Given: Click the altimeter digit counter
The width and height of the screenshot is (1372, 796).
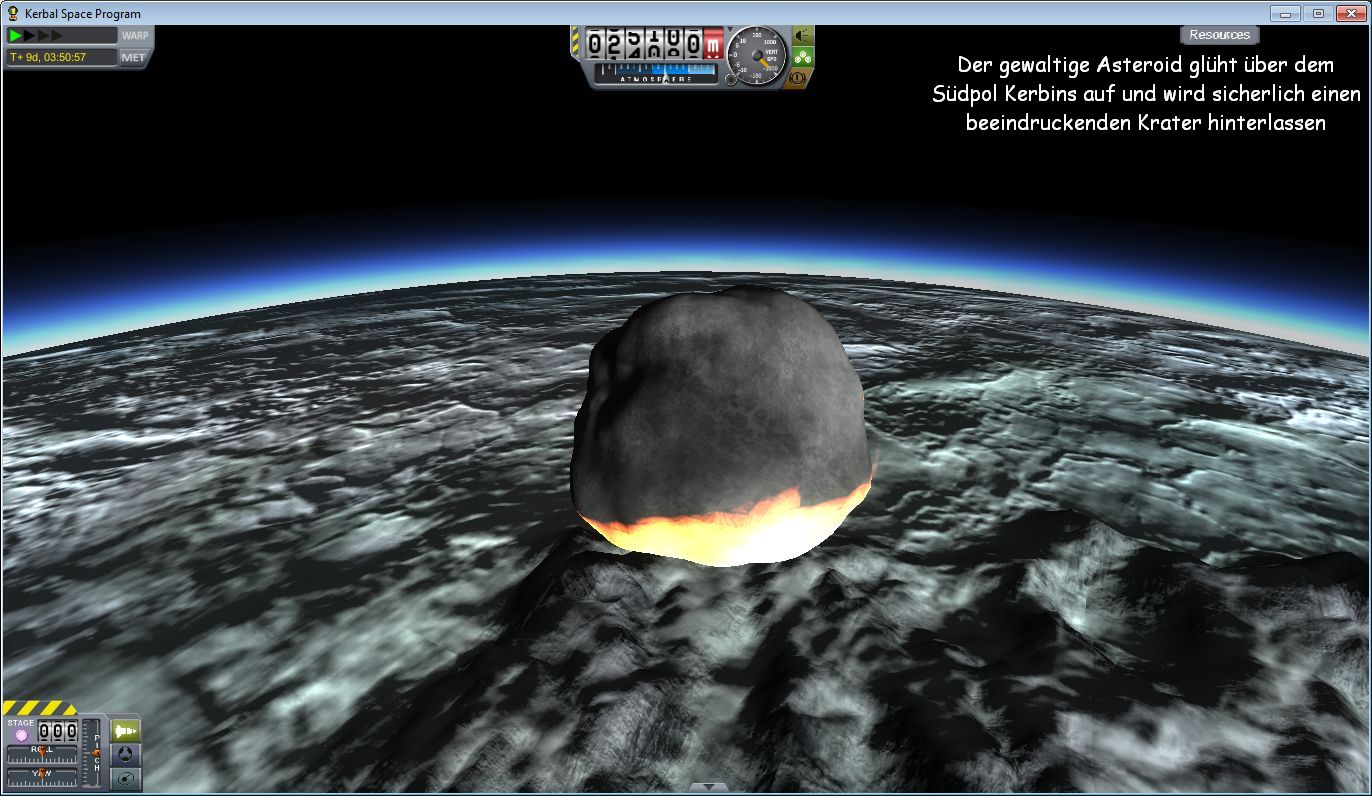Looking at the screenshot, I should pos(644,43).
